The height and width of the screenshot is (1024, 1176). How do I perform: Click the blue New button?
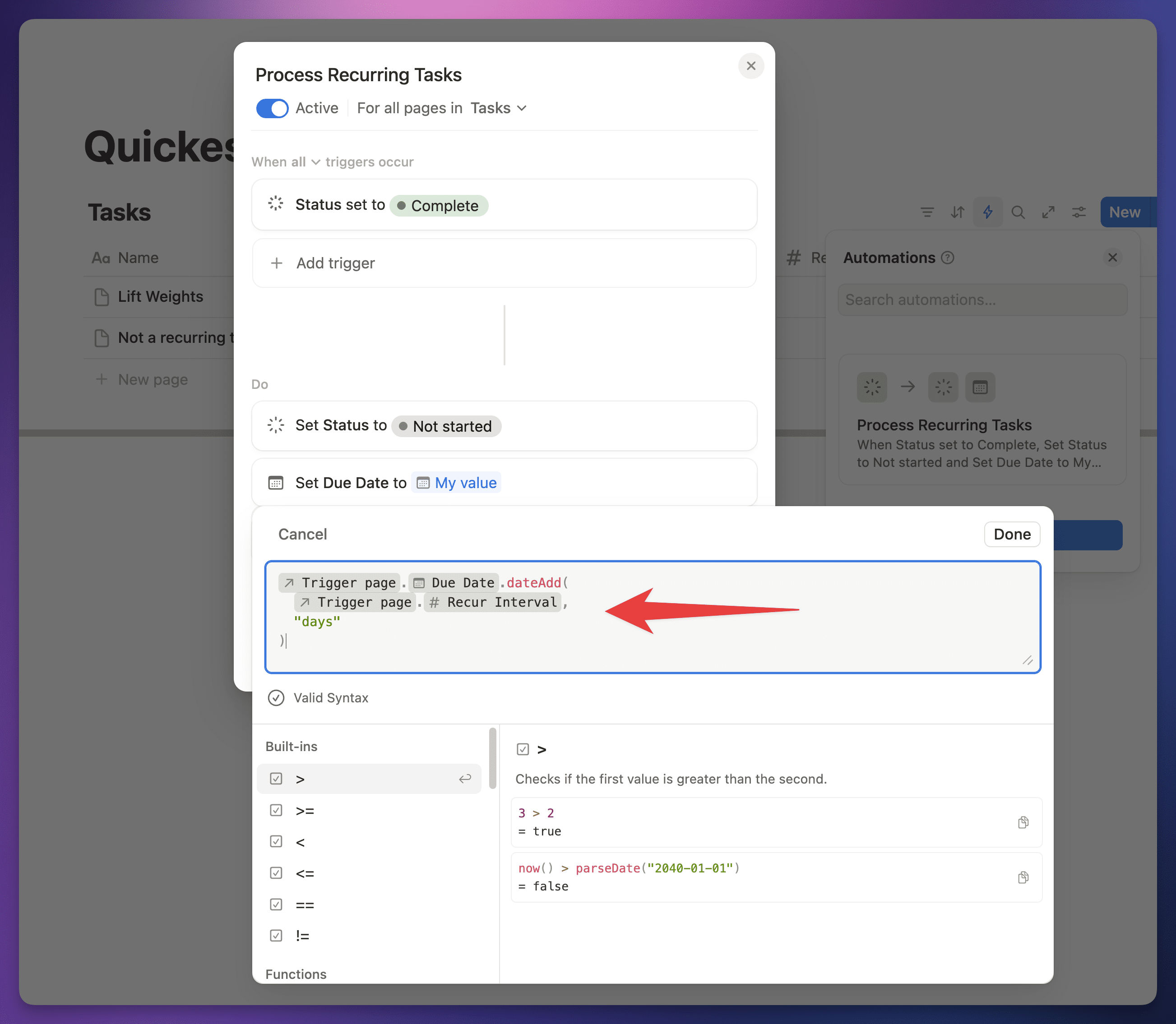1125,212
